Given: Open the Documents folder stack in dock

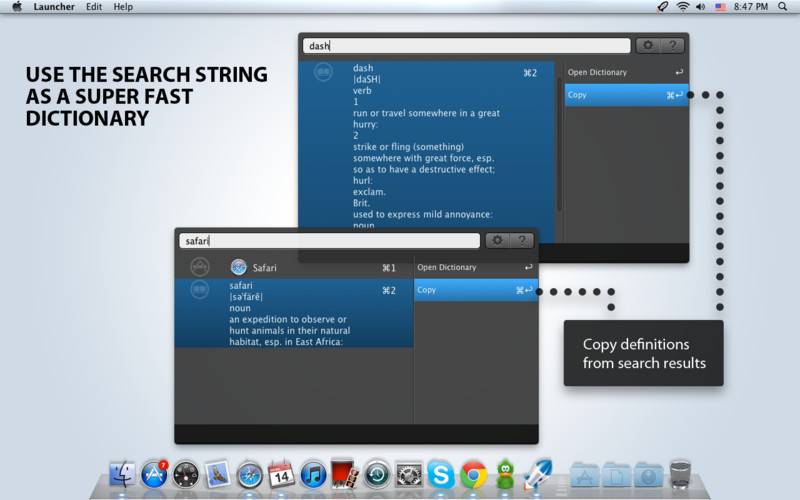Looking at the screenshot, I should [616, 475].
